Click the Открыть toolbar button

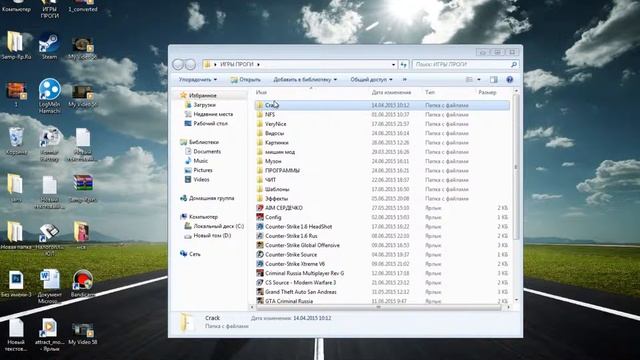(245, 80)
